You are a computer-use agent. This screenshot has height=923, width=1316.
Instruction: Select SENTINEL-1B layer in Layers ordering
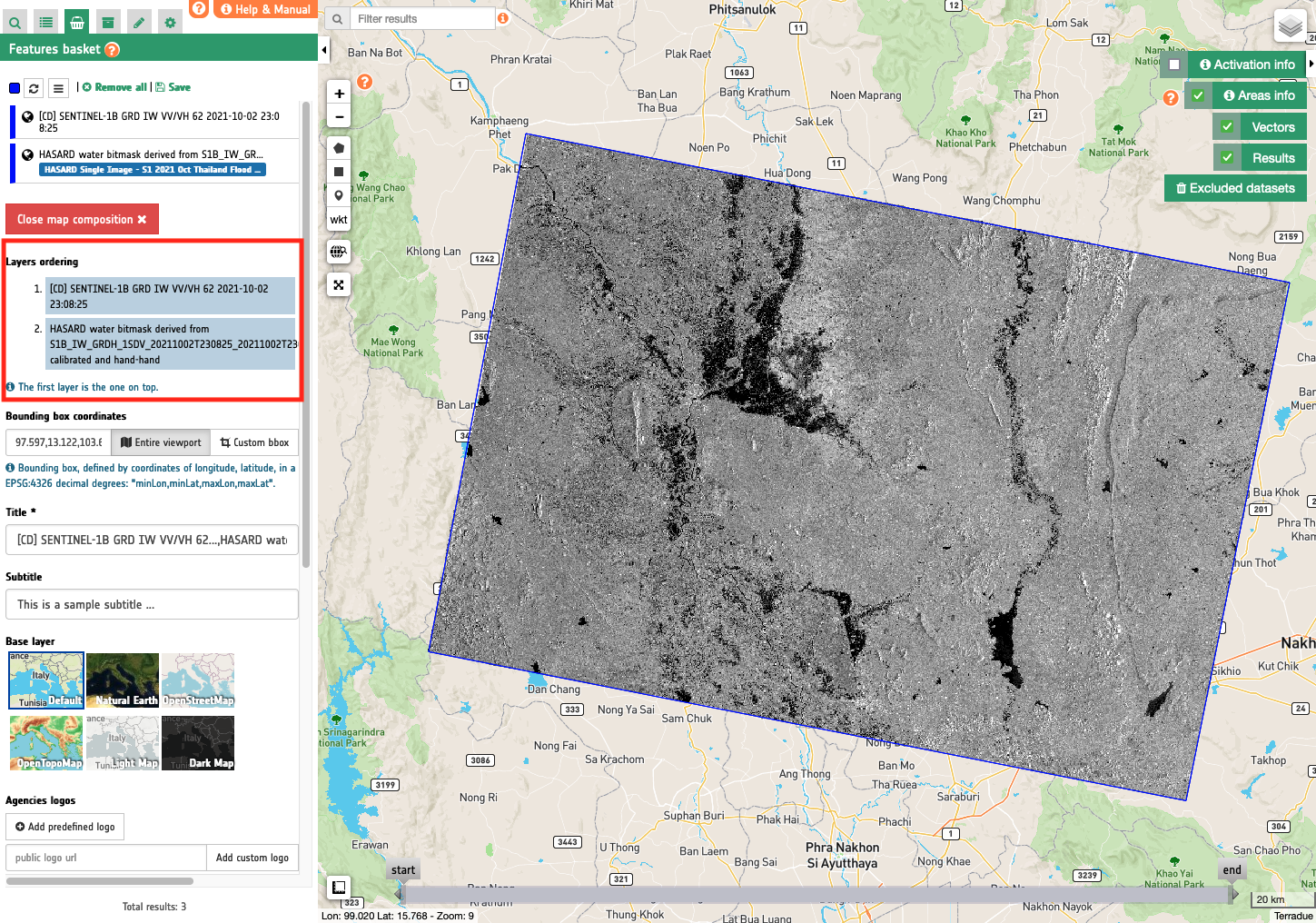pyautogui.click(x=171, y=296)
